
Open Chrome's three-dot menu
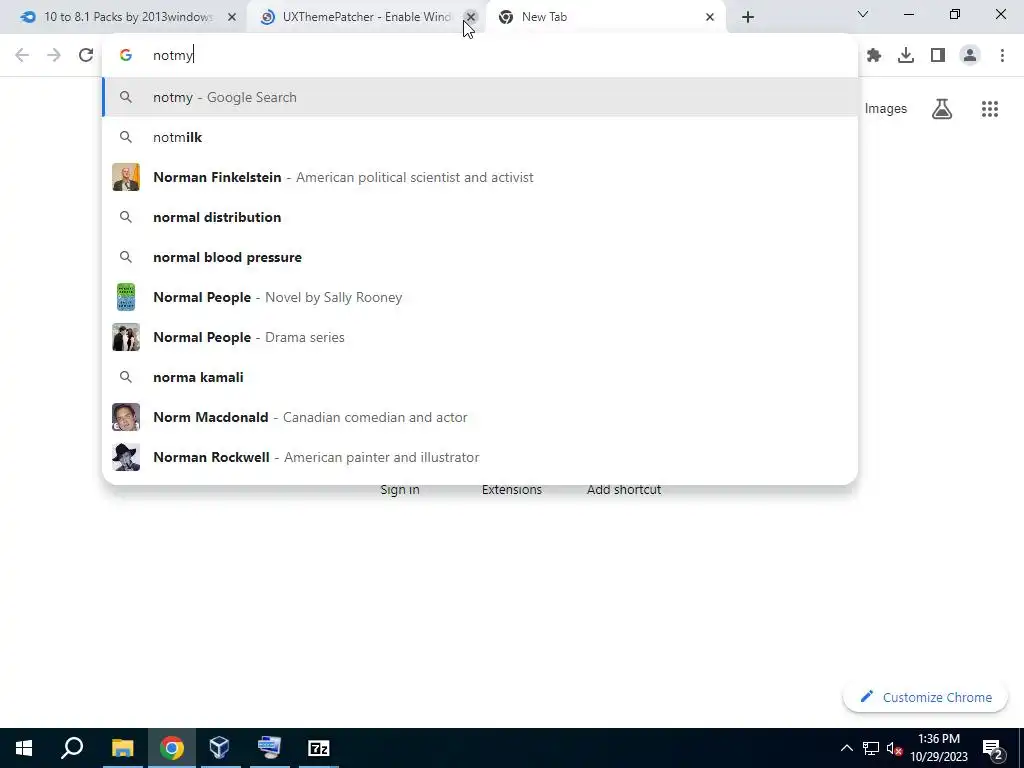click(x=1002, y=56)
